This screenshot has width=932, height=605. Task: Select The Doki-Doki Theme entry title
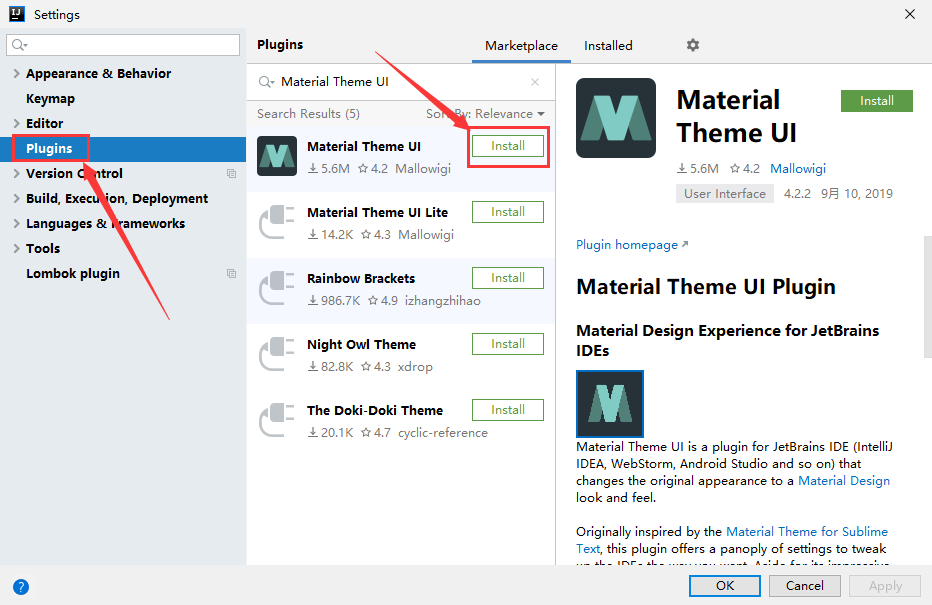pyautogui.click(x=375, y=411)
